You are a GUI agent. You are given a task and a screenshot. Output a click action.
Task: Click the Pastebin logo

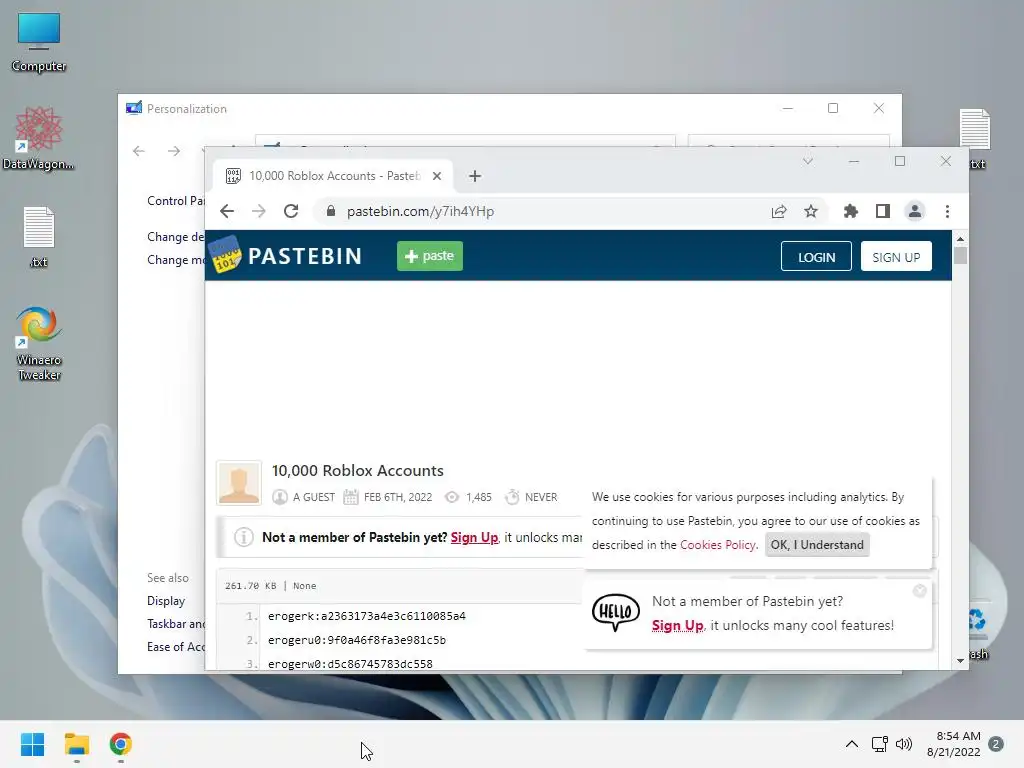[x=286, y=255]
